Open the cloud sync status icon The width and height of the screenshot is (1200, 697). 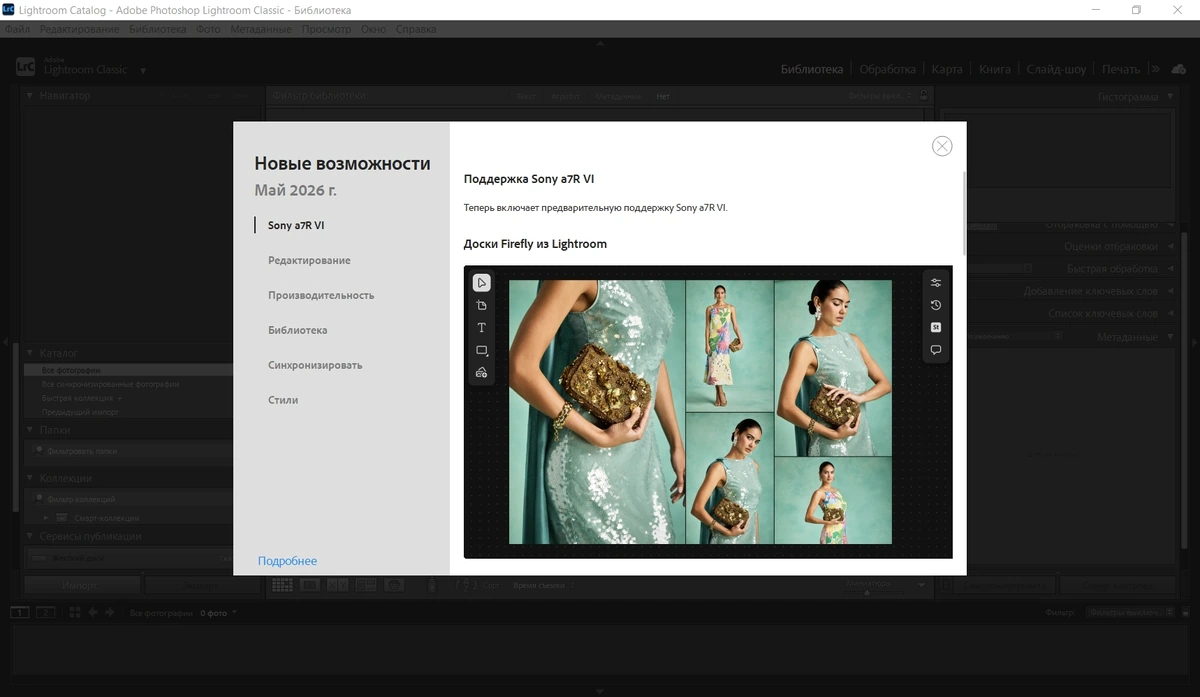1179,69
